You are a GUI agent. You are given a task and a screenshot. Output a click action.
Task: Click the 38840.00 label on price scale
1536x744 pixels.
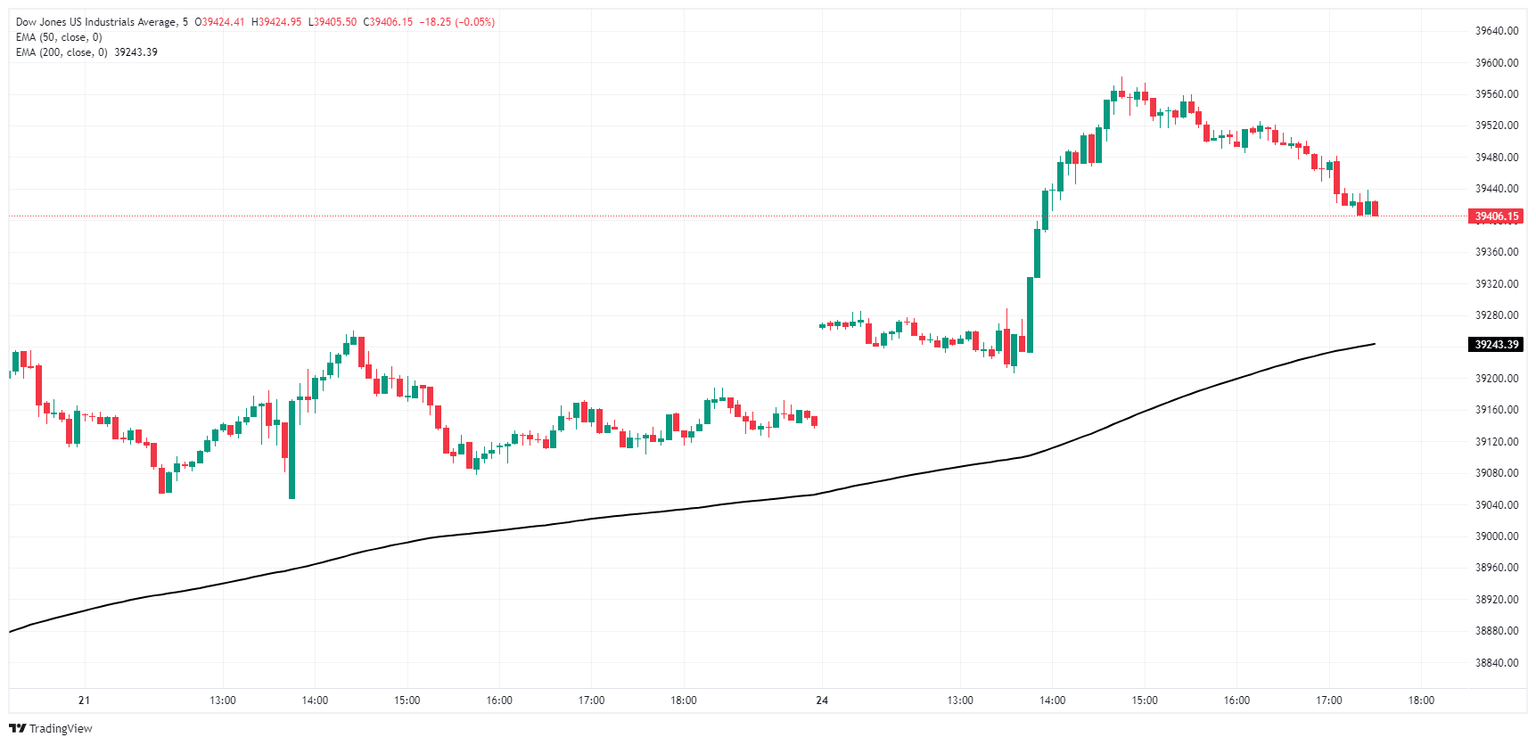coord(1497,662)
